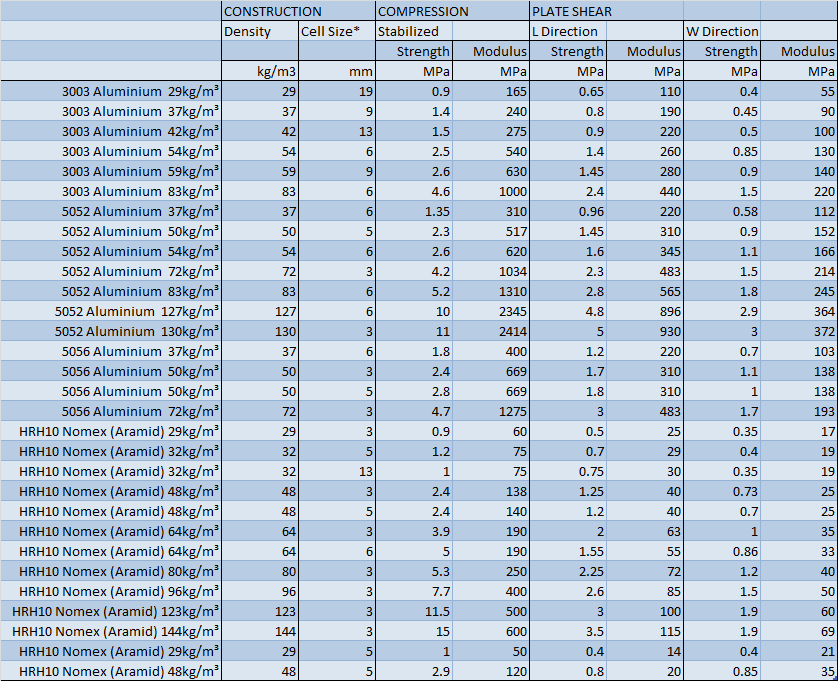Image resolution: width=838 pixels, height=681 pixels.
Task: Click compression modulus value 1310
Action: pos(491,291)
